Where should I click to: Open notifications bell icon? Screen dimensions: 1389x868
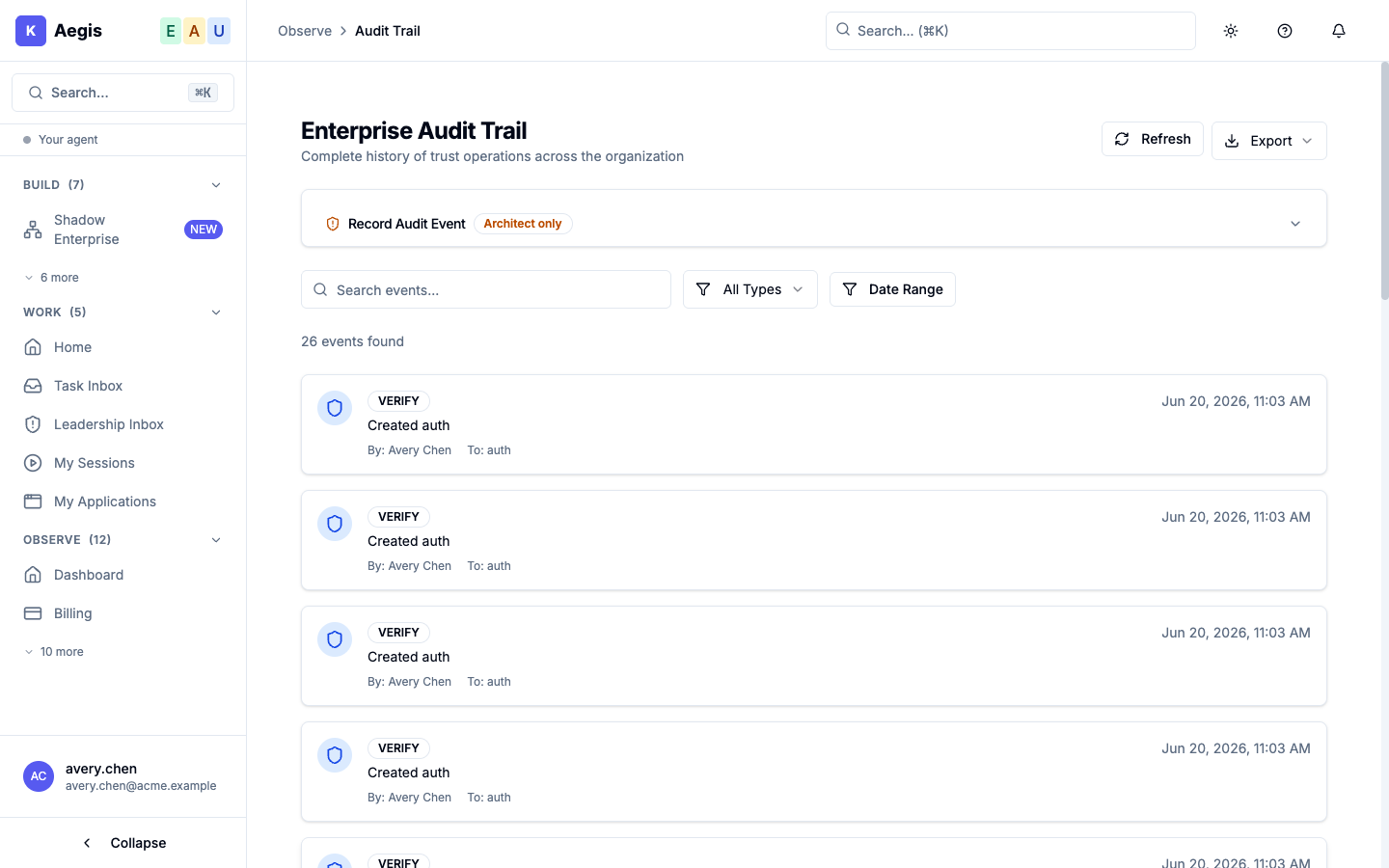coord(1339,31)
